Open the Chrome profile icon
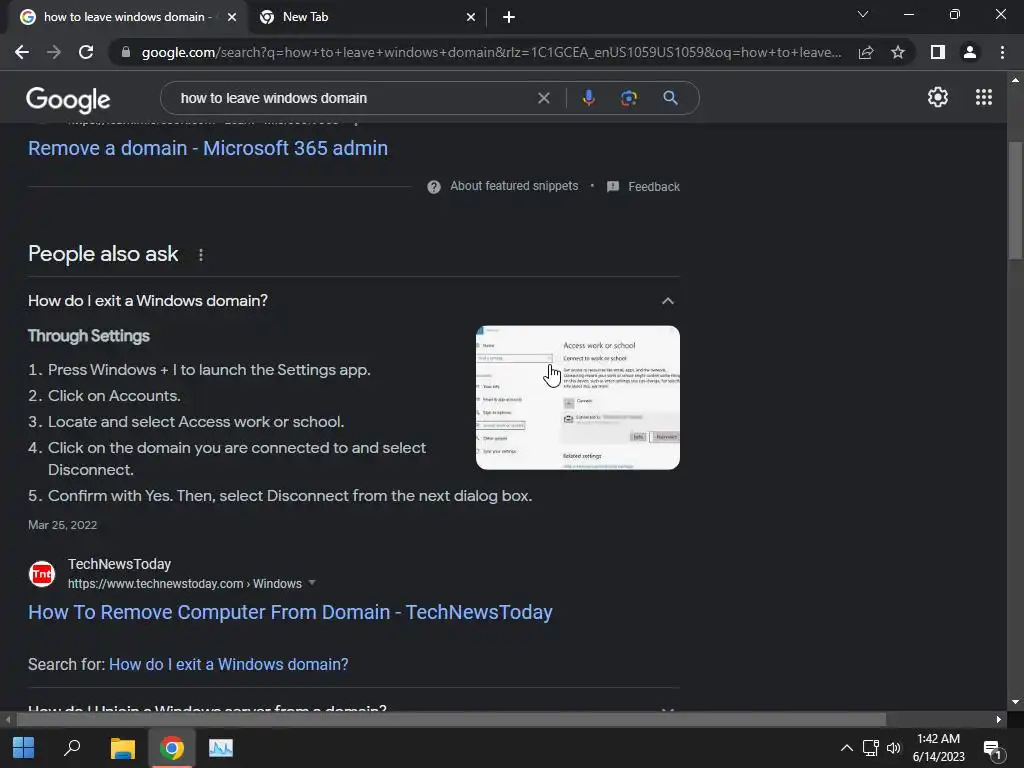 [x=970, y=52]
